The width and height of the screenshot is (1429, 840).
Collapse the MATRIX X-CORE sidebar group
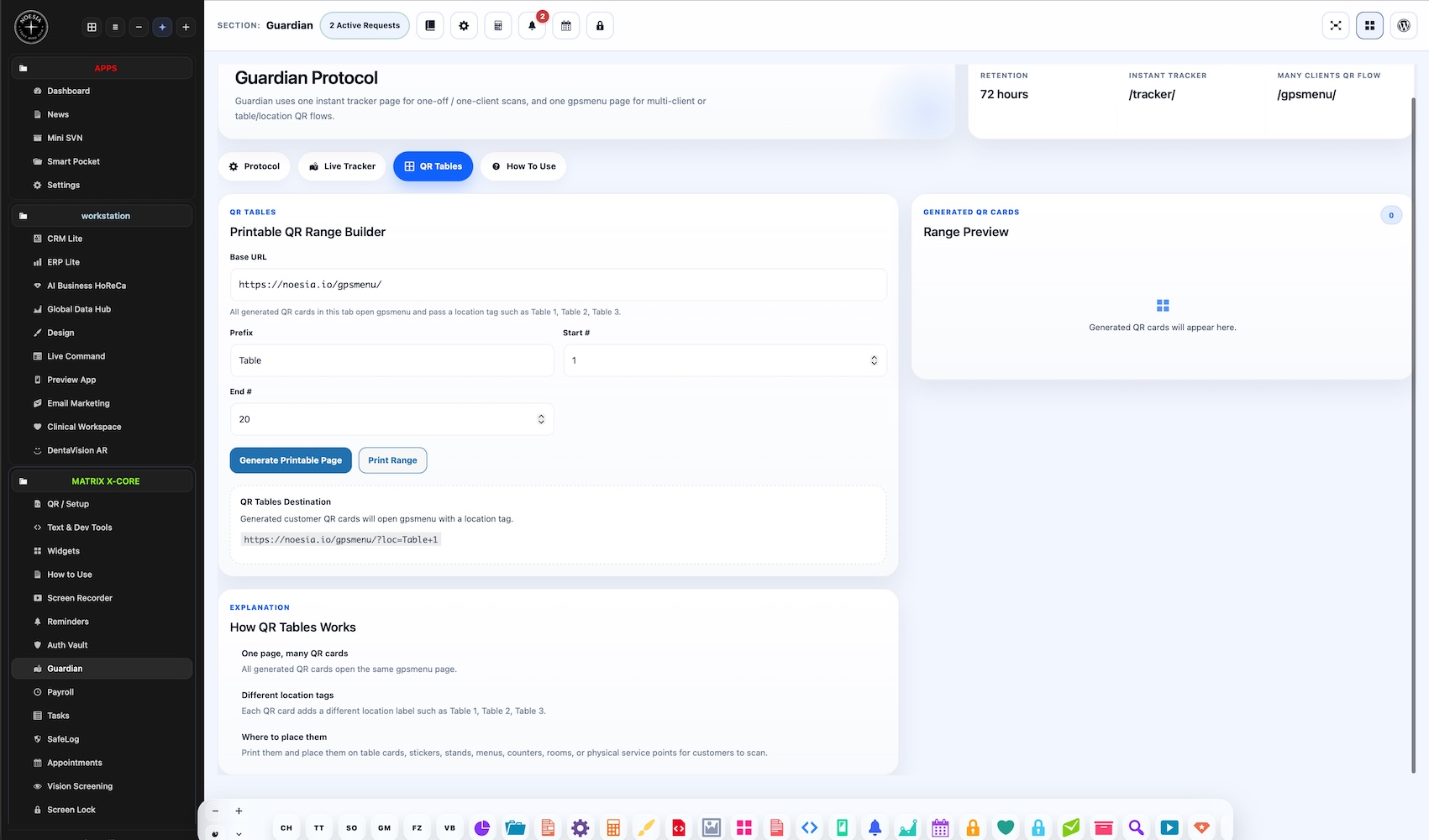coord(102,481)
